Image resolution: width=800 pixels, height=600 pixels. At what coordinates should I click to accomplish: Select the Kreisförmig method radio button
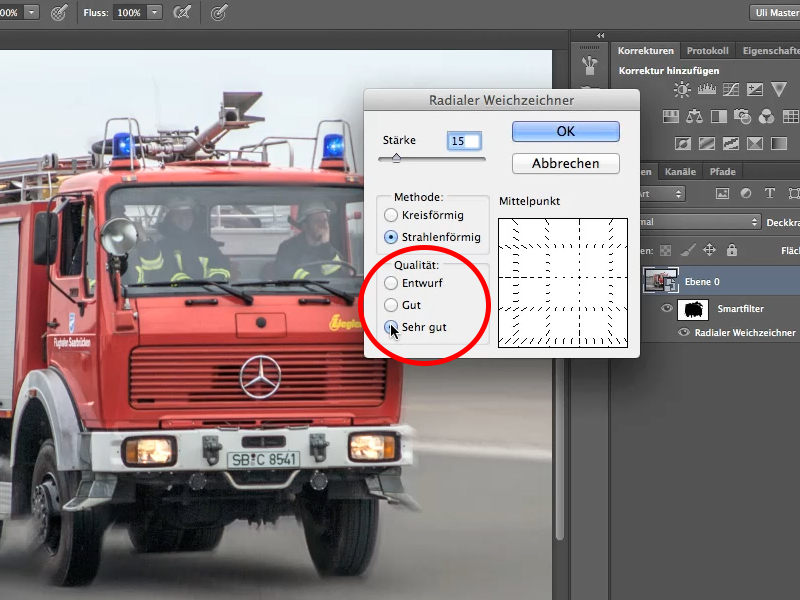(x=391, y=215)
